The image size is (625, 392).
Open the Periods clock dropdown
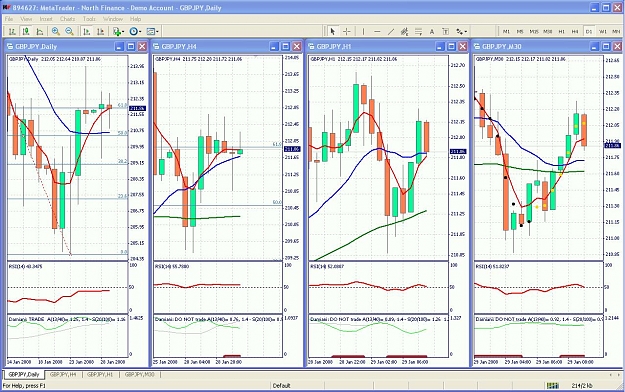click(x=135, y=31)
